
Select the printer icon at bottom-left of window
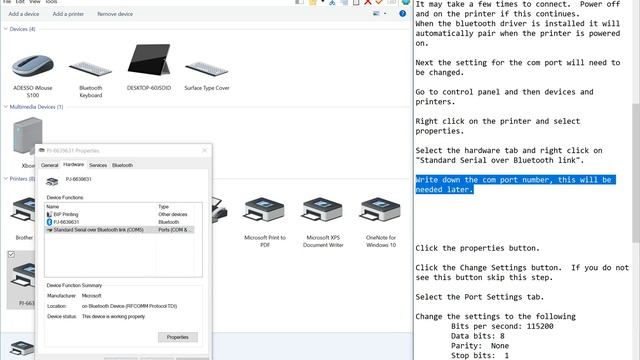click(x=21, y=348)
